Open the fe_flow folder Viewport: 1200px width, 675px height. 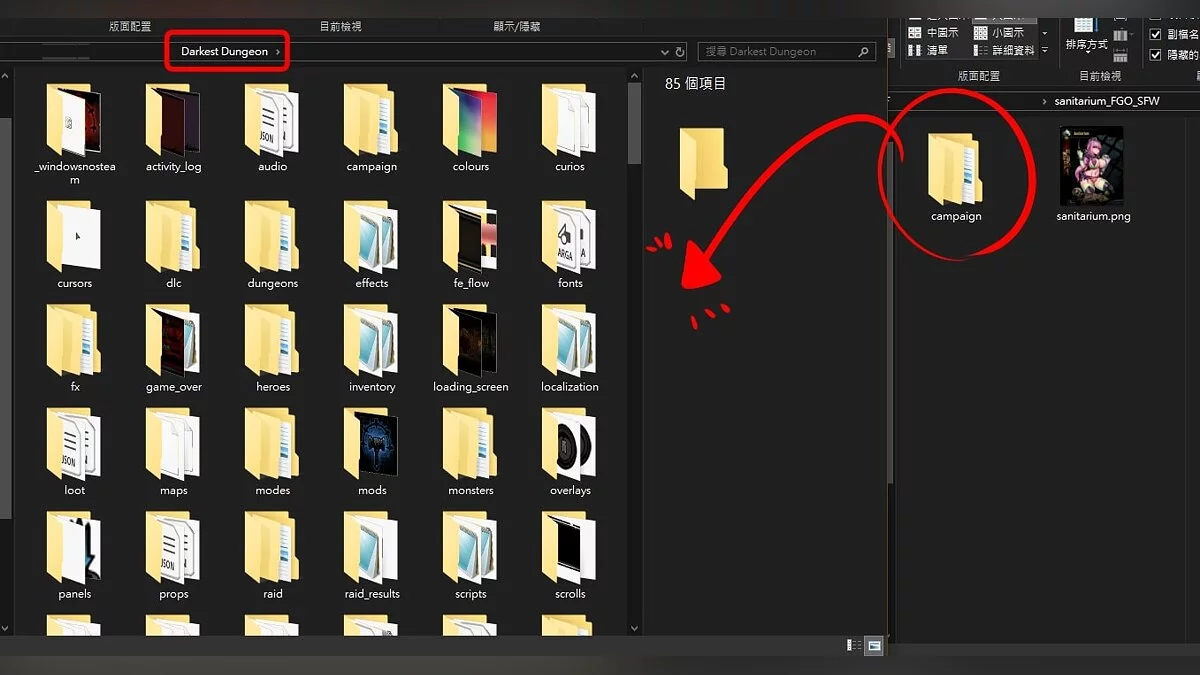tap(471, 244)
